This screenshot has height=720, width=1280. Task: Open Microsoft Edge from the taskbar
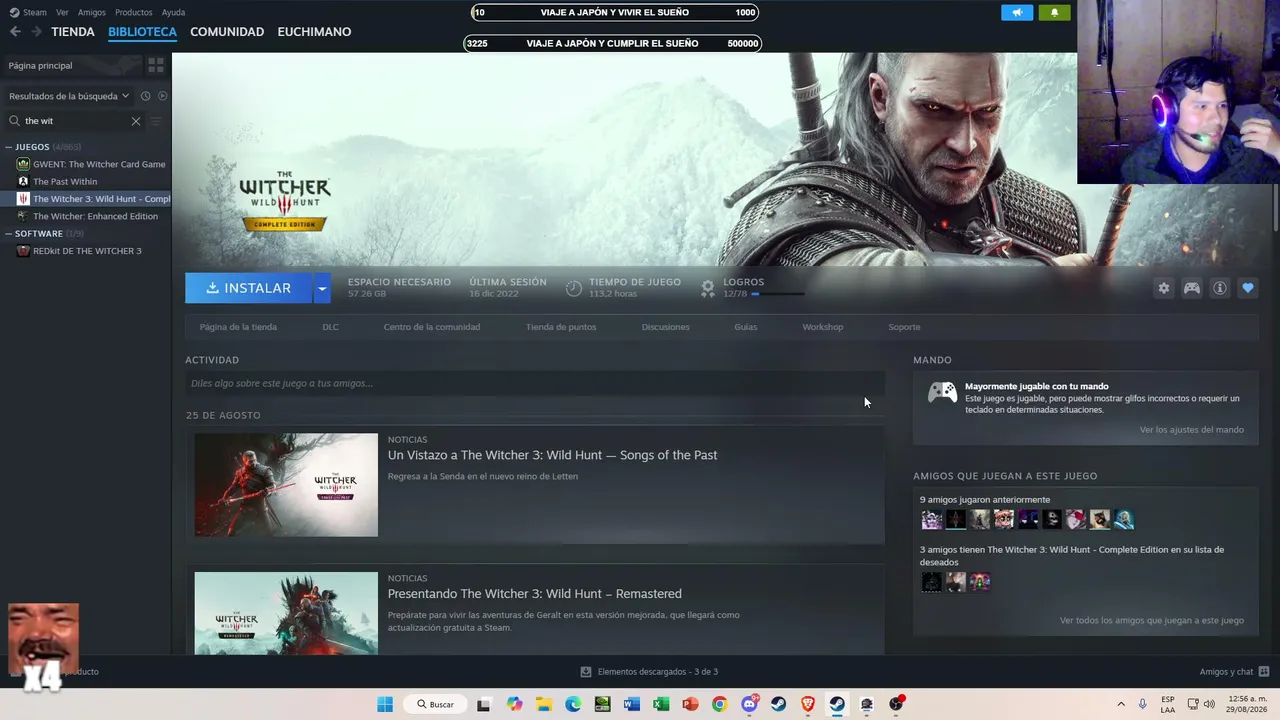click(573, 704)
